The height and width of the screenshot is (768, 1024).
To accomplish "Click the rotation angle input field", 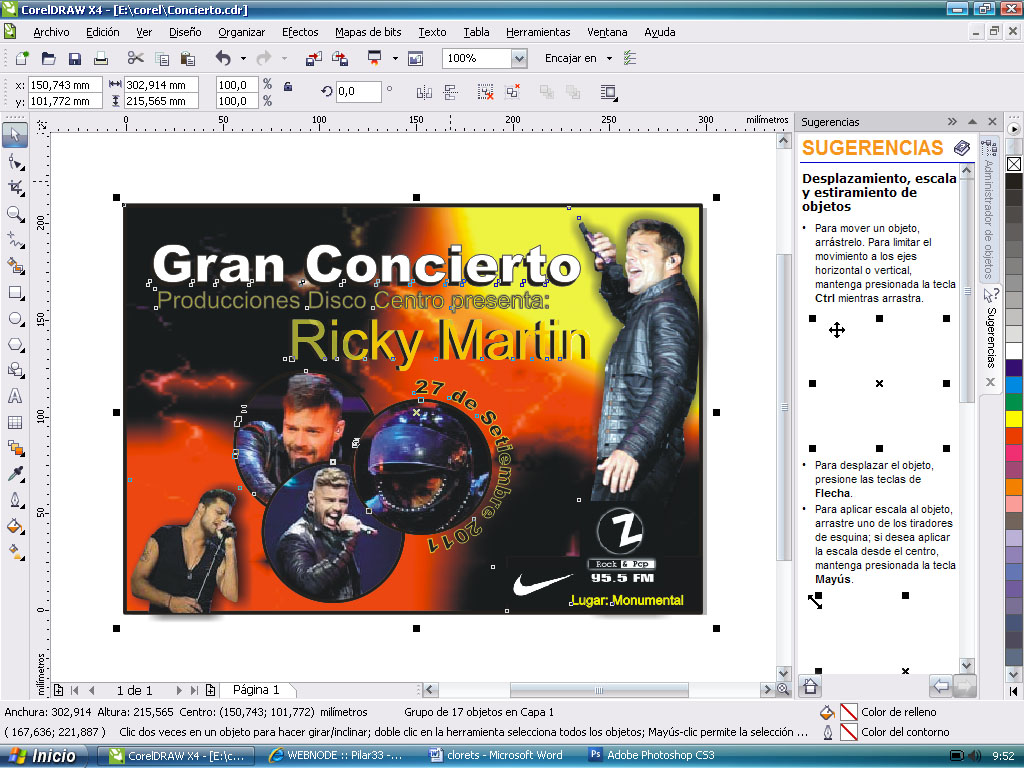I will [358, 92].
